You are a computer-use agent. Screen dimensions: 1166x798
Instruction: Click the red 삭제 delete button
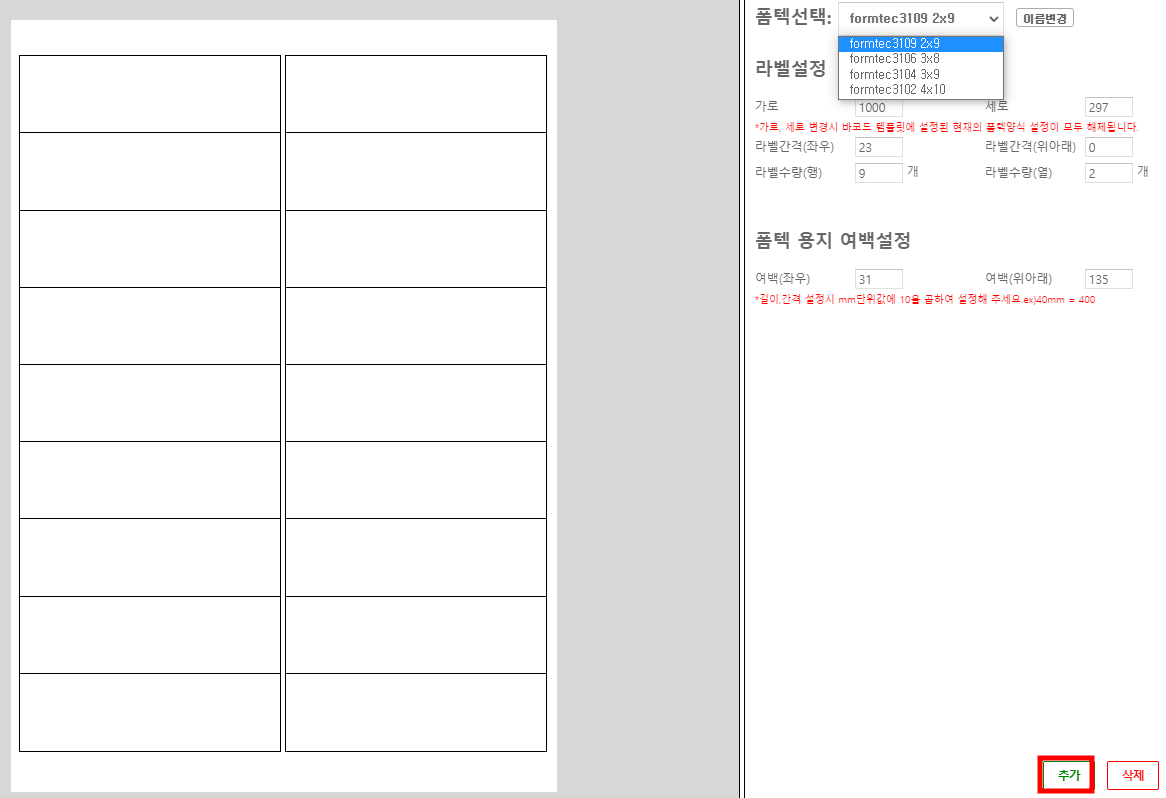pyautogui.click(x=1132, y=775)
